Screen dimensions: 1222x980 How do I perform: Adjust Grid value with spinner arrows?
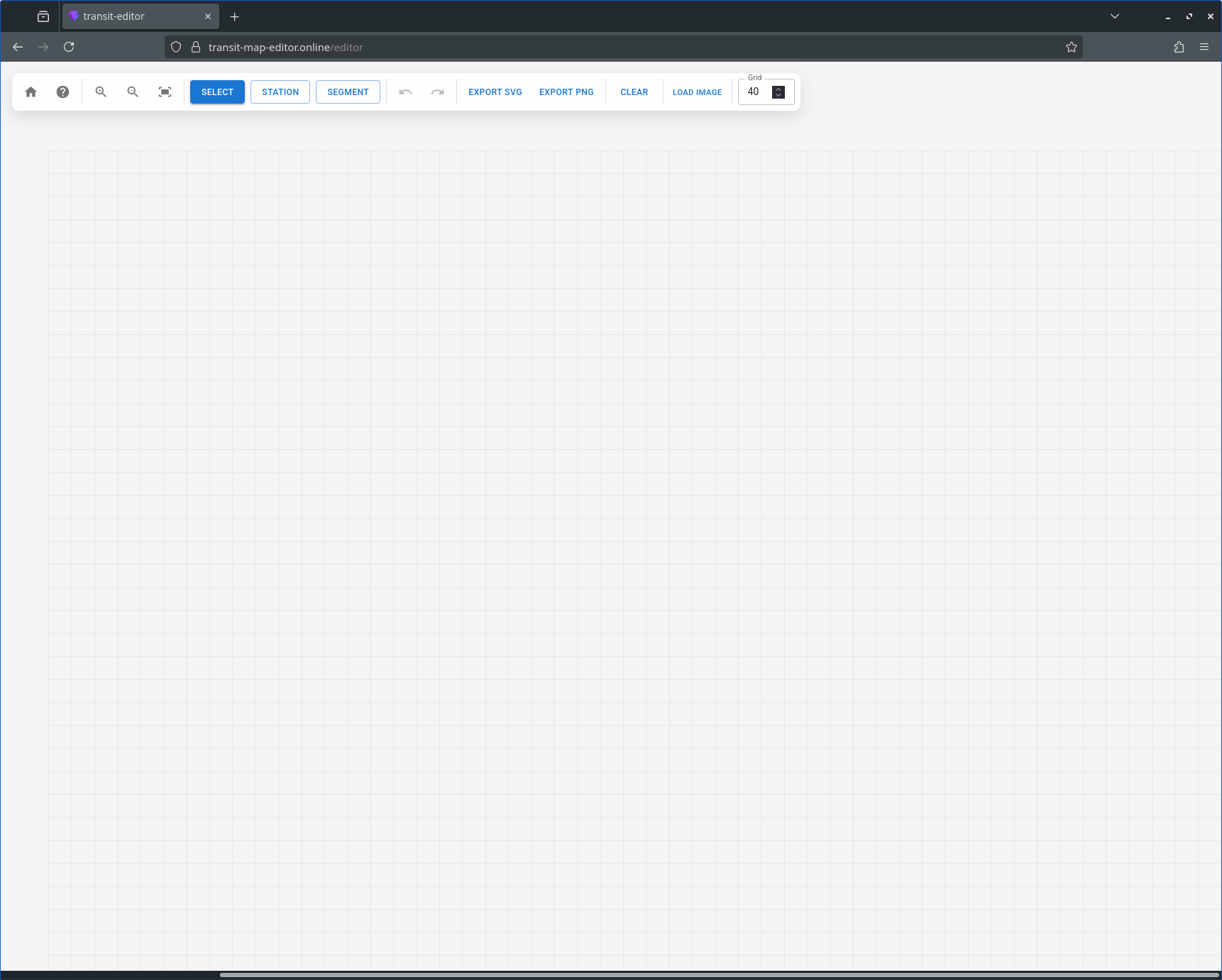coord(778,92)
